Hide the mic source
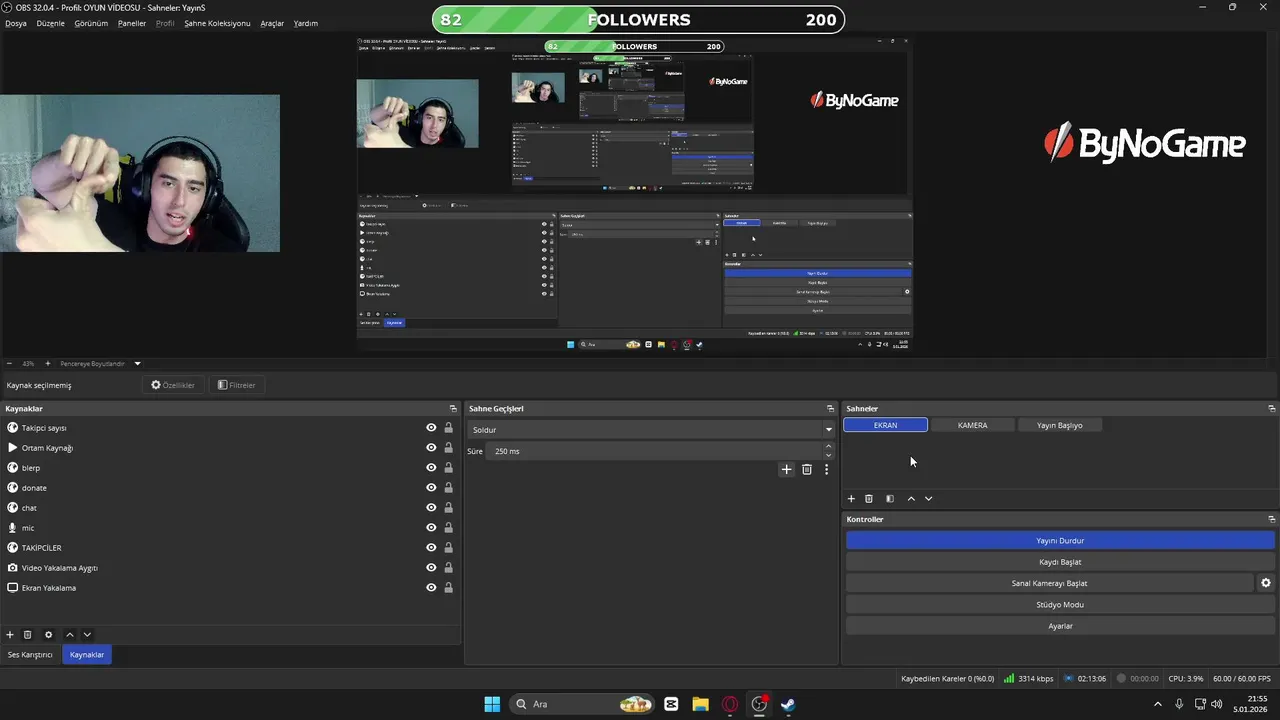1280x720 pixels. (431, 528)
